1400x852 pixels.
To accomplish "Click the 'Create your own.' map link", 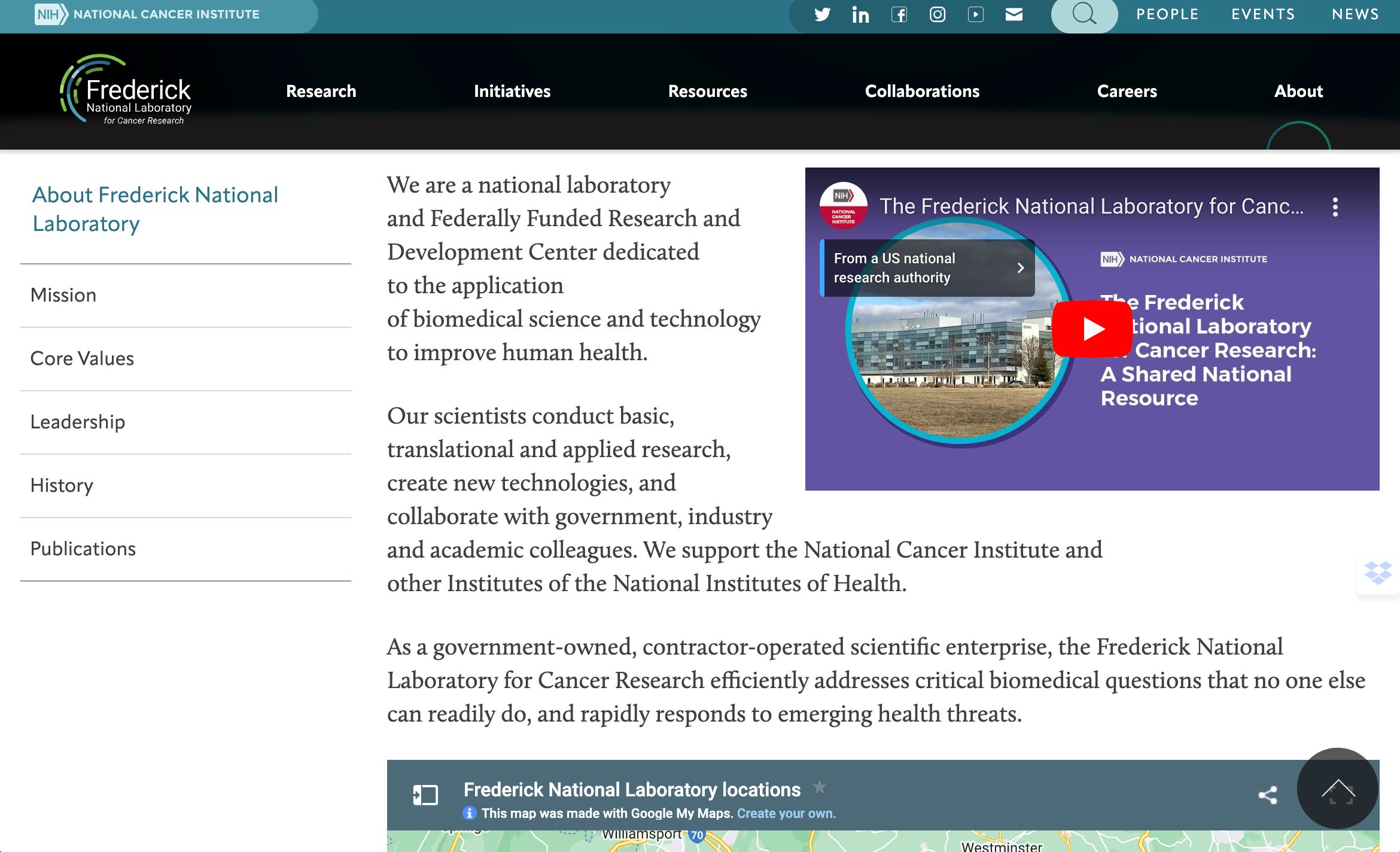I will 786,813.
